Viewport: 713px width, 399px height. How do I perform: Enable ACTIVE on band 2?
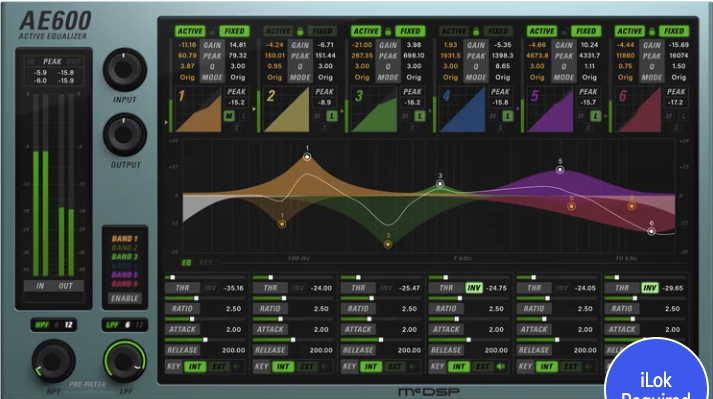[278, 31]
